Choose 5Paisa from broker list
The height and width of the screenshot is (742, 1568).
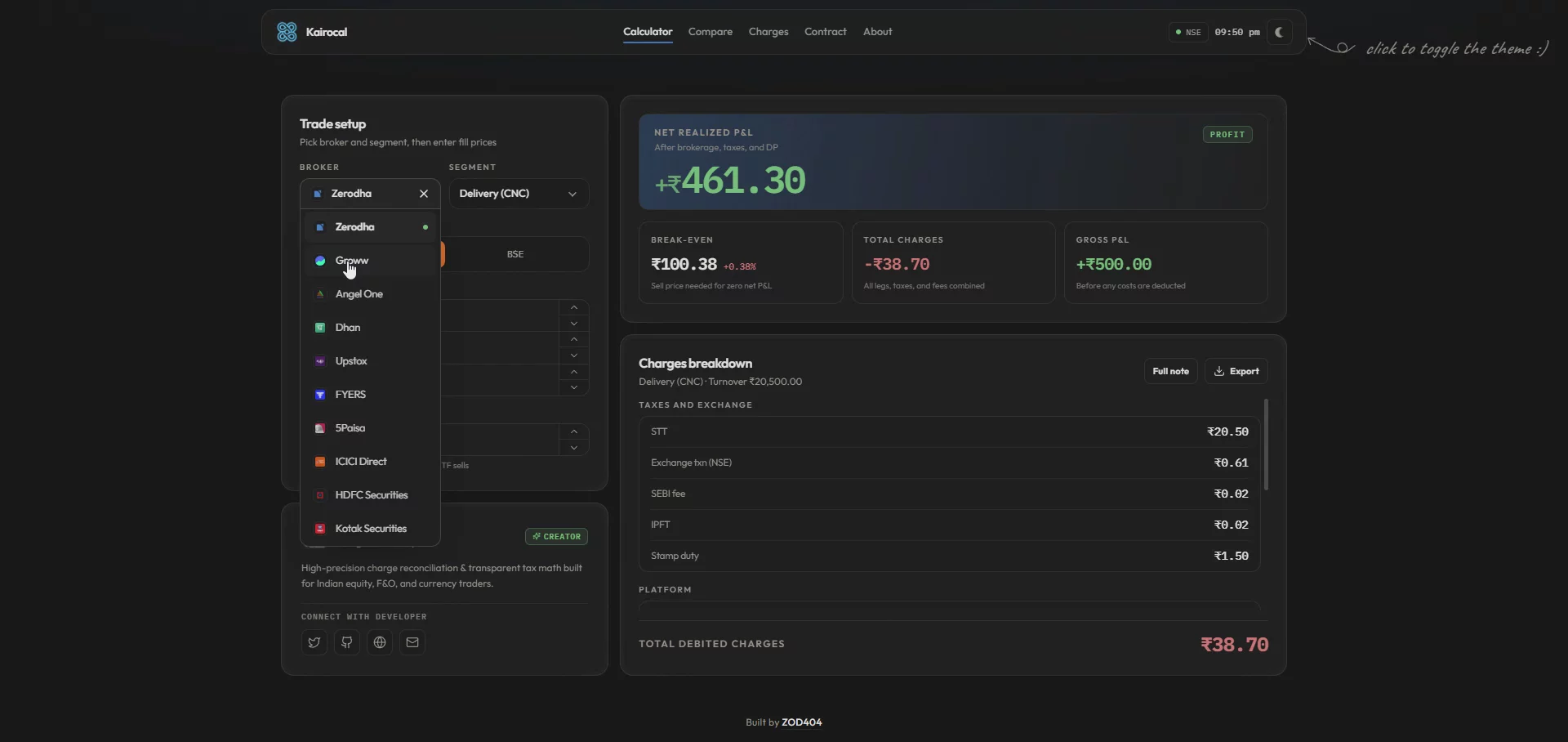[x=371, y=428]
